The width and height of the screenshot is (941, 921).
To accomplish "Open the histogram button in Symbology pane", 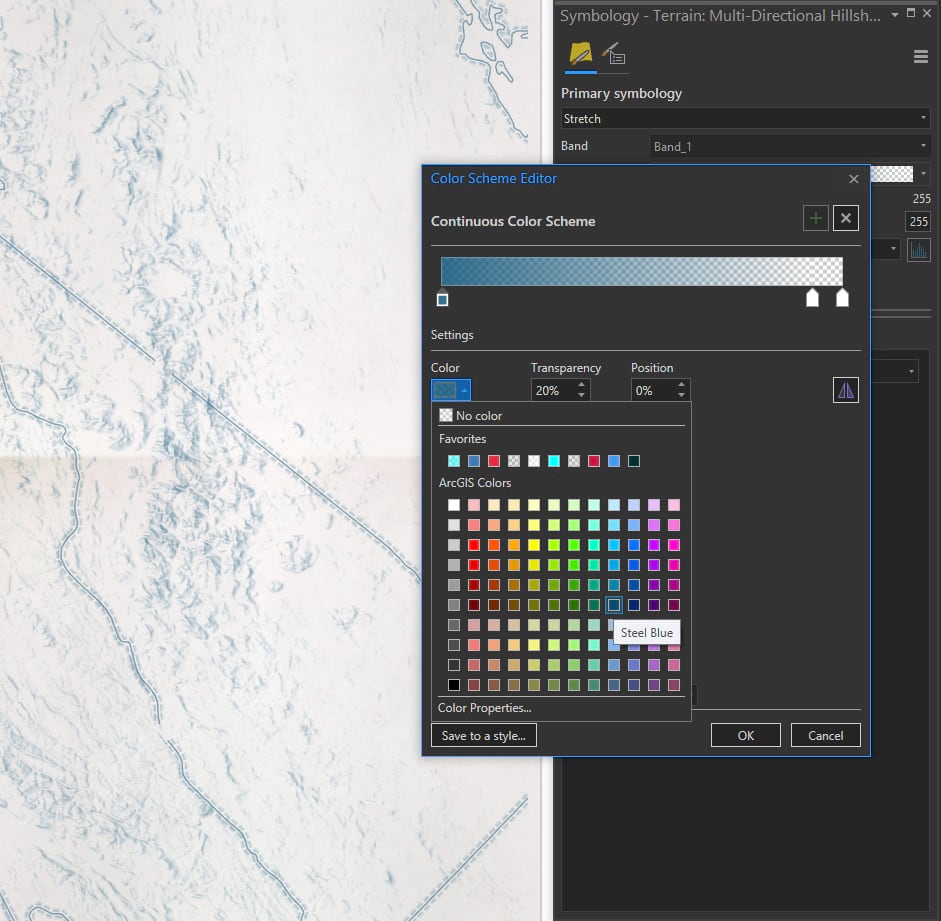I will [918, 250].
